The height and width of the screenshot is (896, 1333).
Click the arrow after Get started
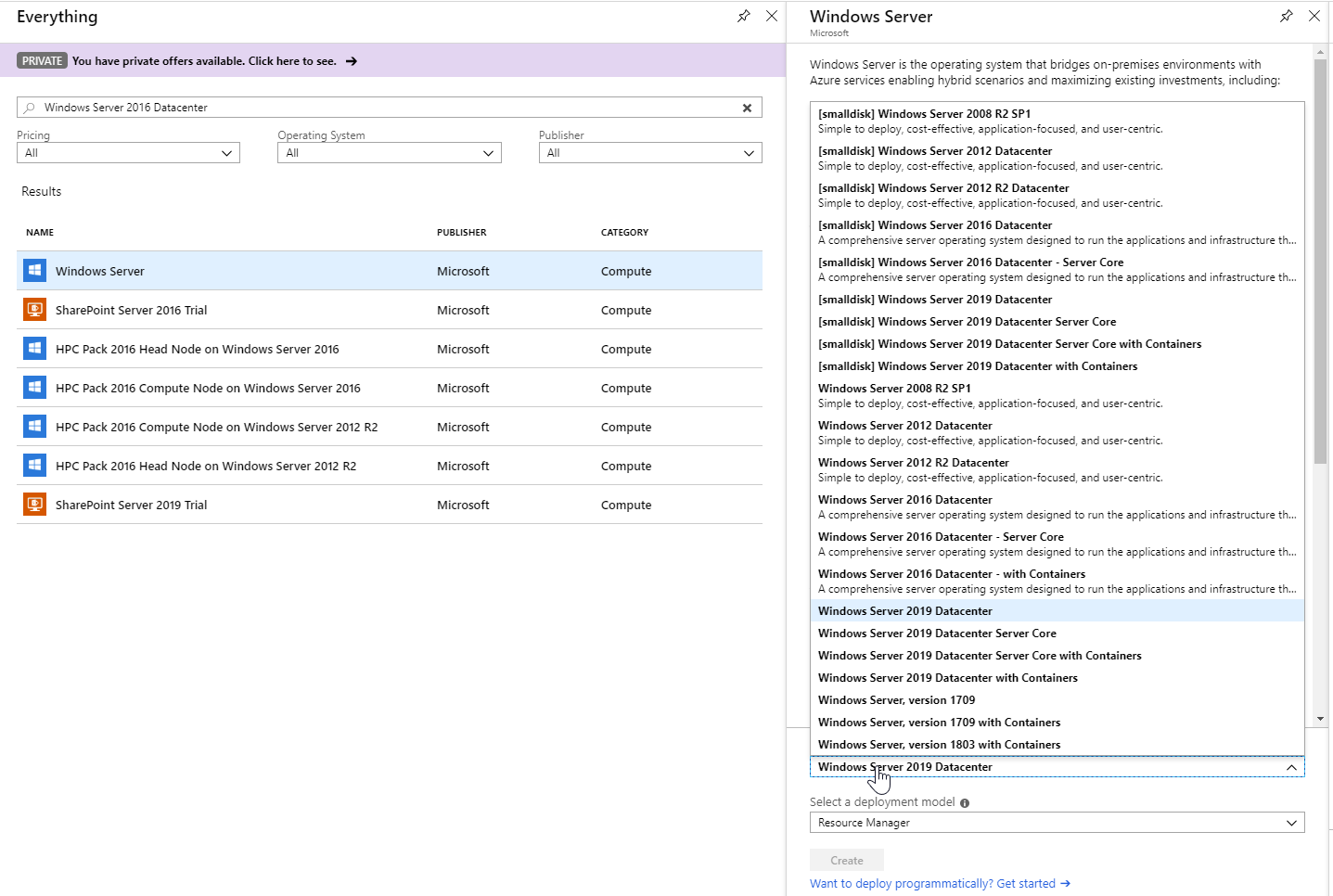click(1065, 883)
